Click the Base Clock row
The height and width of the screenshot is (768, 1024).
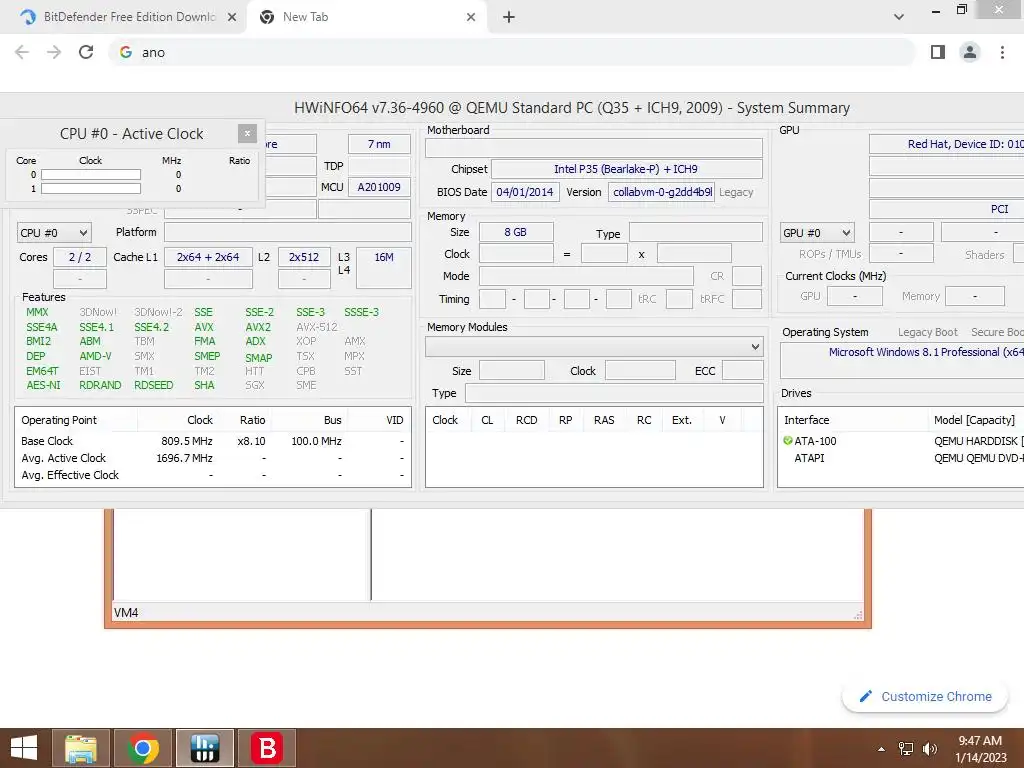pos(213,441)
